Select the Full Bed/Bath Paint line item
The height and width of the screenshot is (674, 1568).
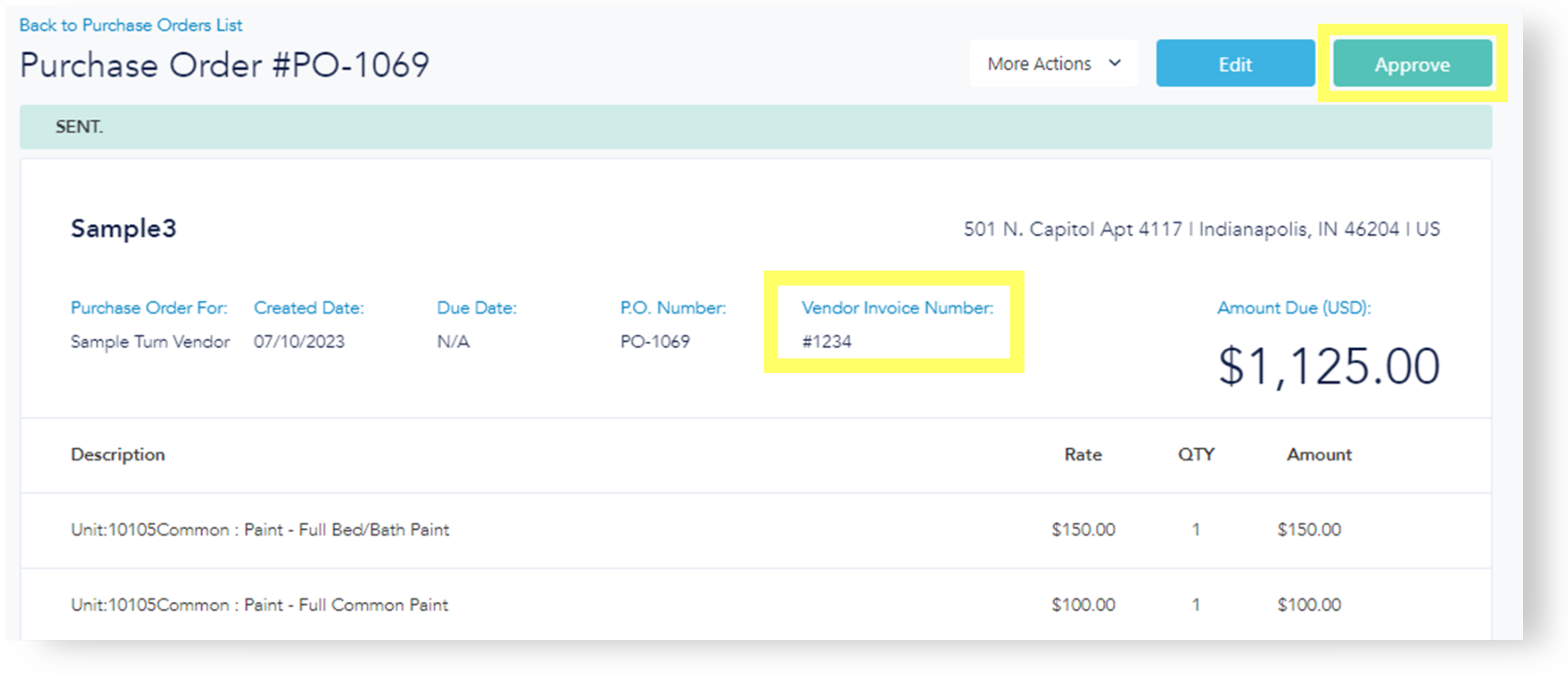tap(260, 530)
